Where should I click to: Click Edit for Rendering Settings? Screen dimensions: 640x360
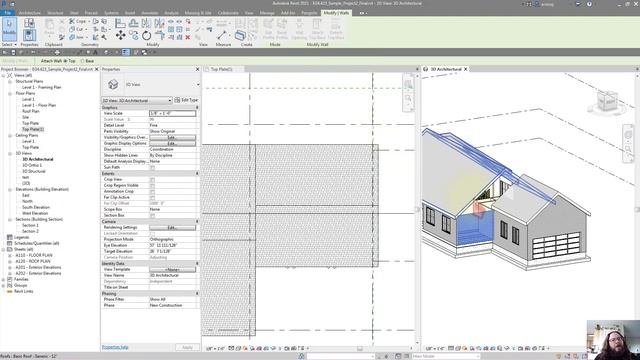click(x=172, y=227)
